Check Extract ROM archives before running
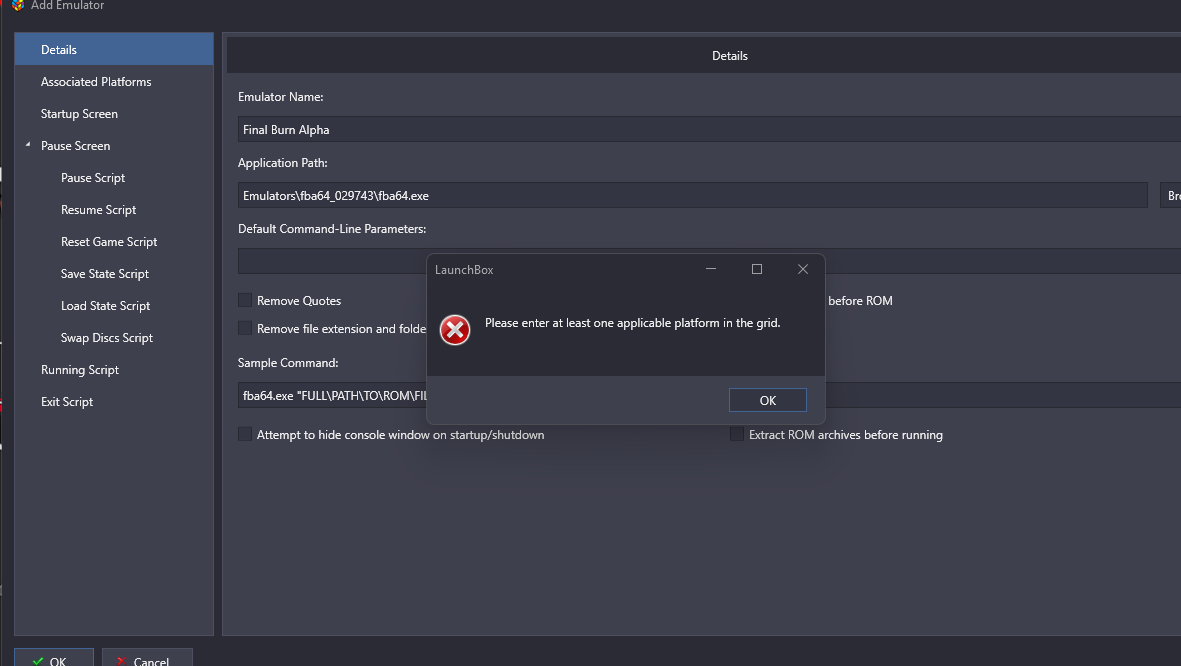The image size is (1181, 666). pos(737,435)
